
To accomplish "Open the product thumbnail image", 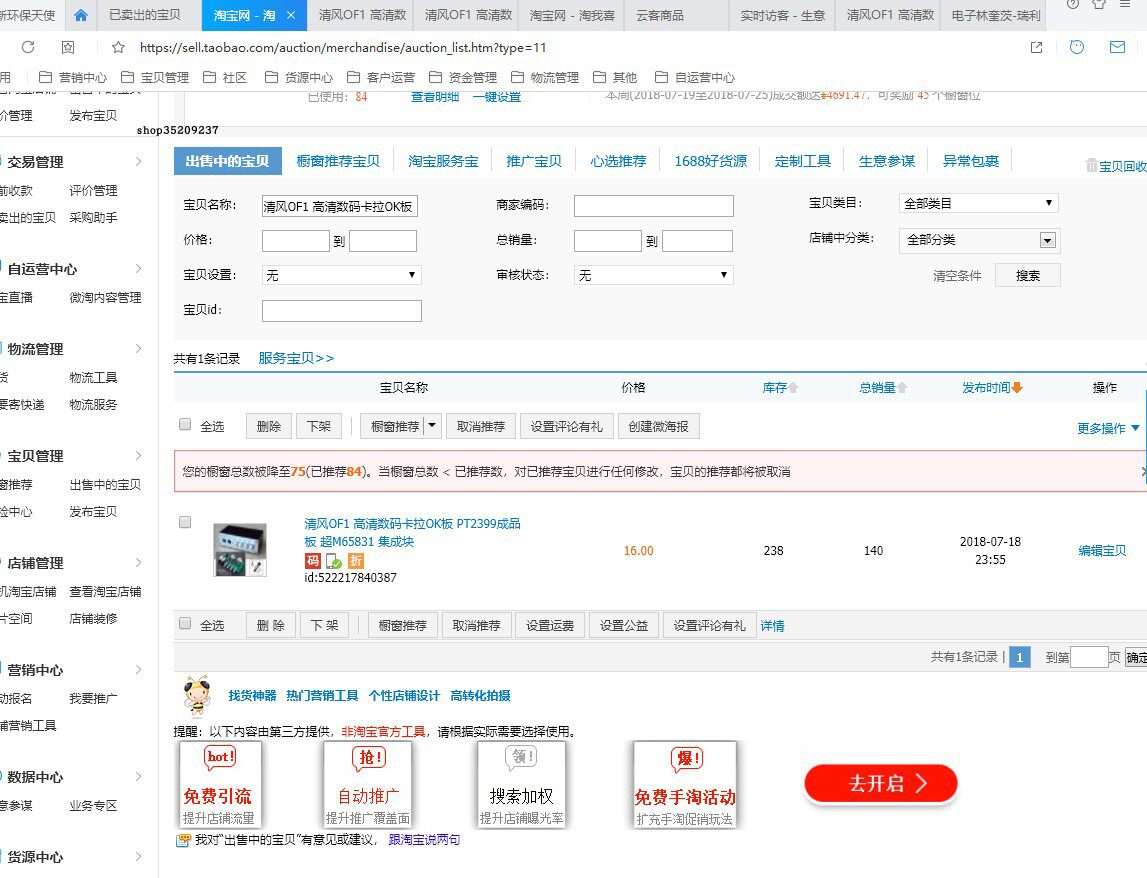I will (240, 549).
